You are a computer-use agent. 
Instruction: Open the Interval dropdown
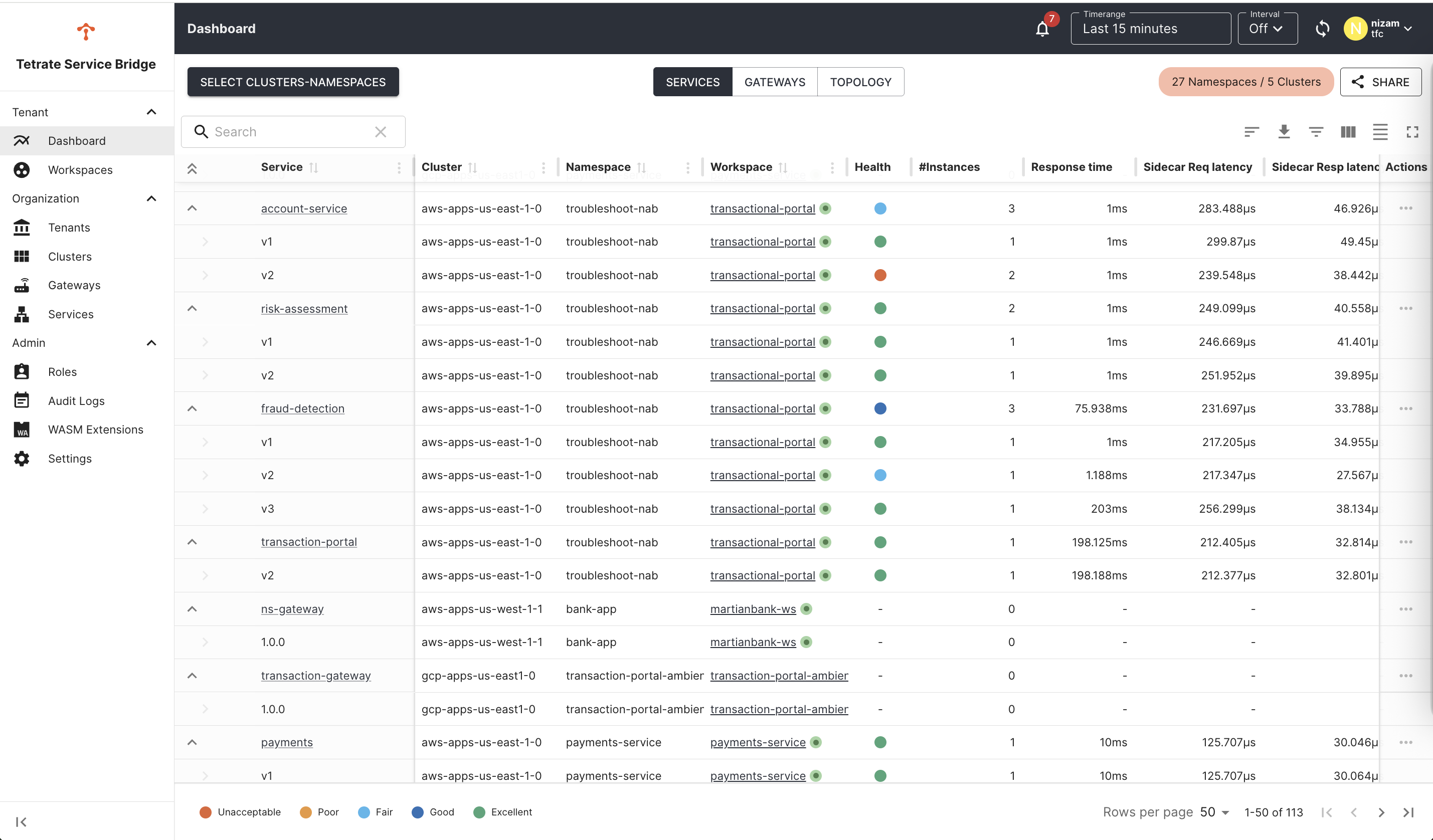(x=1267, y=28)
